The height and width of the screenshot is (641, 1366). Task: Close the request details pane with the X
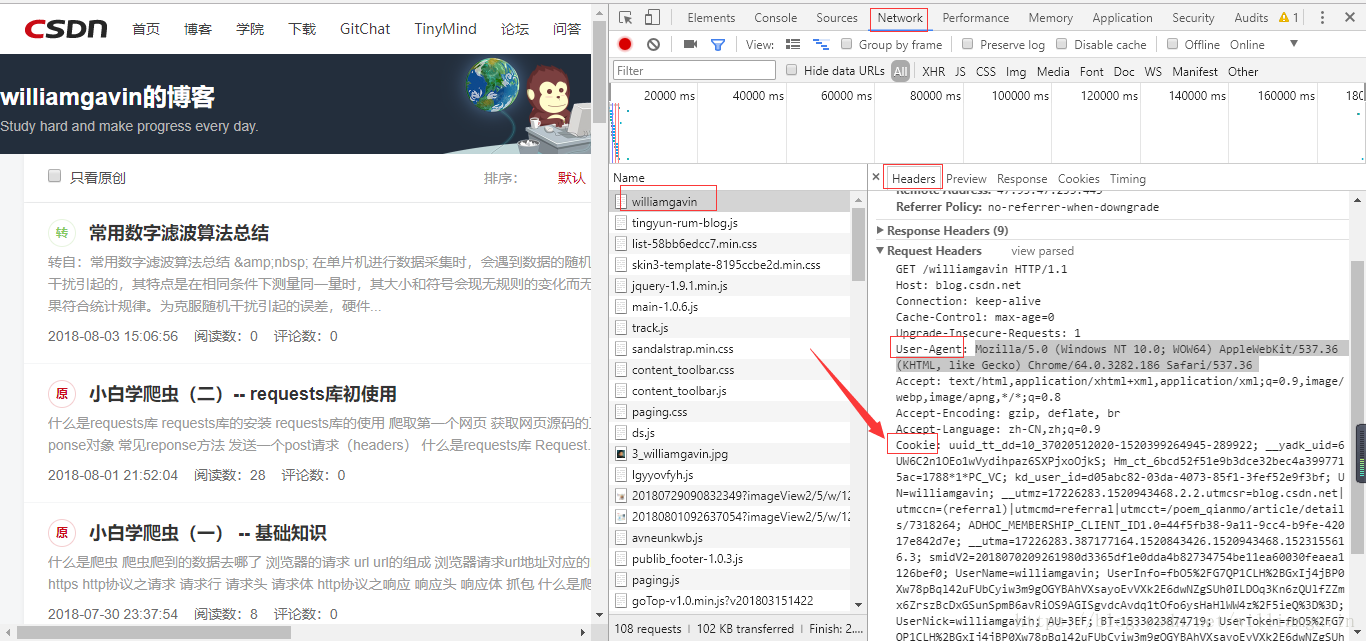(x=876, y=178)
